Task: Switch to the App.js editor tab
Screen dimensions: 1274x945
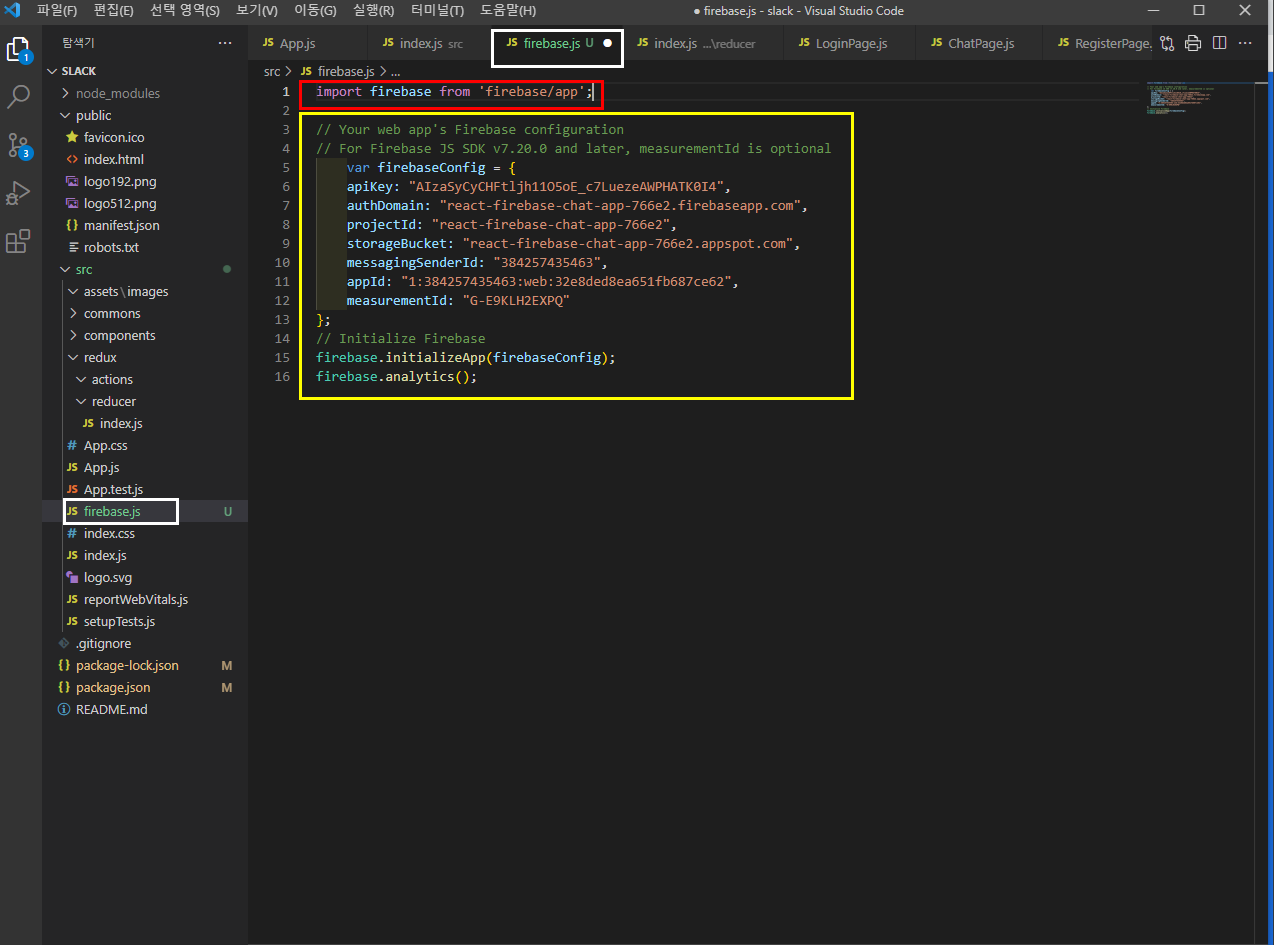Action: 308,43
